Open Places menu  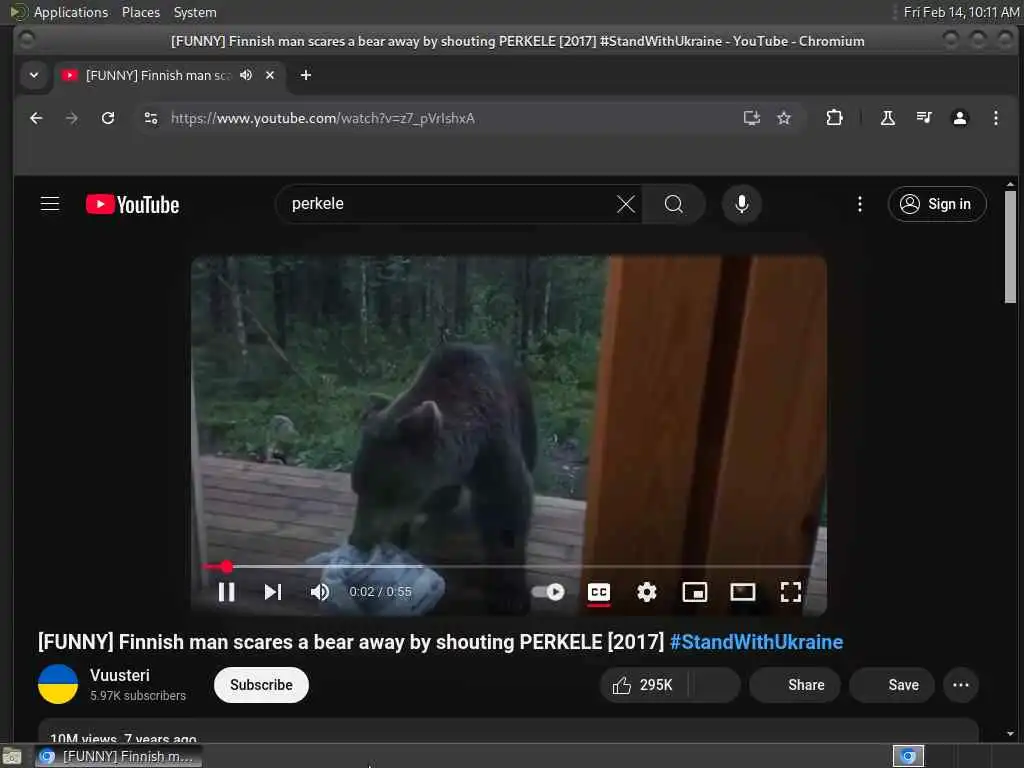tap(140, 12)
